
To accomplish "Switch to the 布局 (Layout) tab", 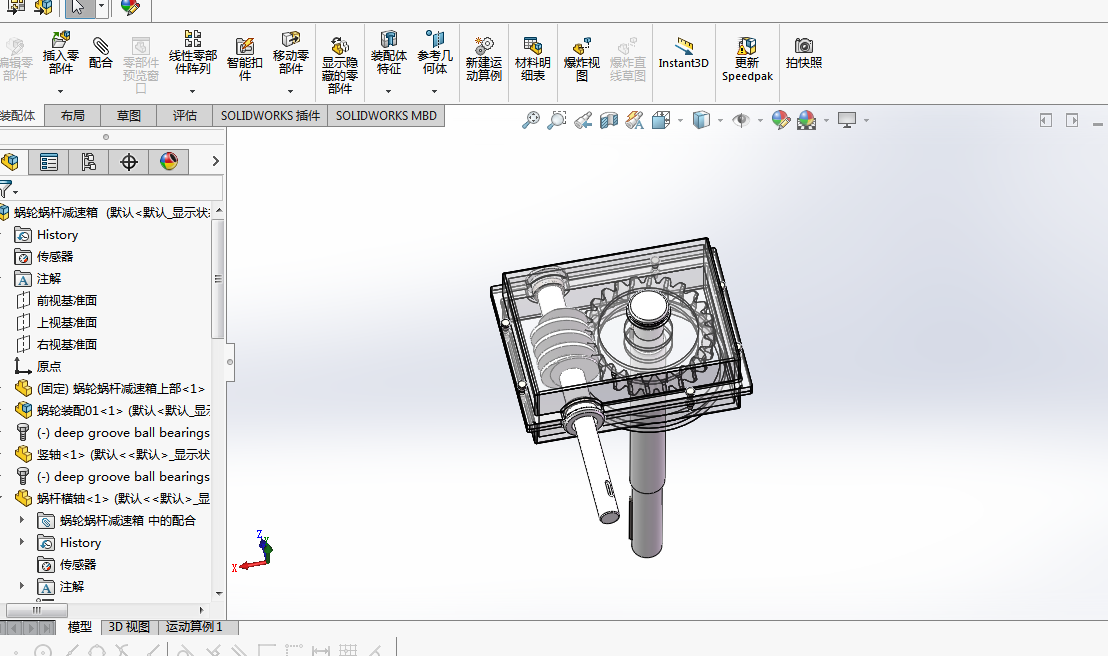I will (72, 115).
